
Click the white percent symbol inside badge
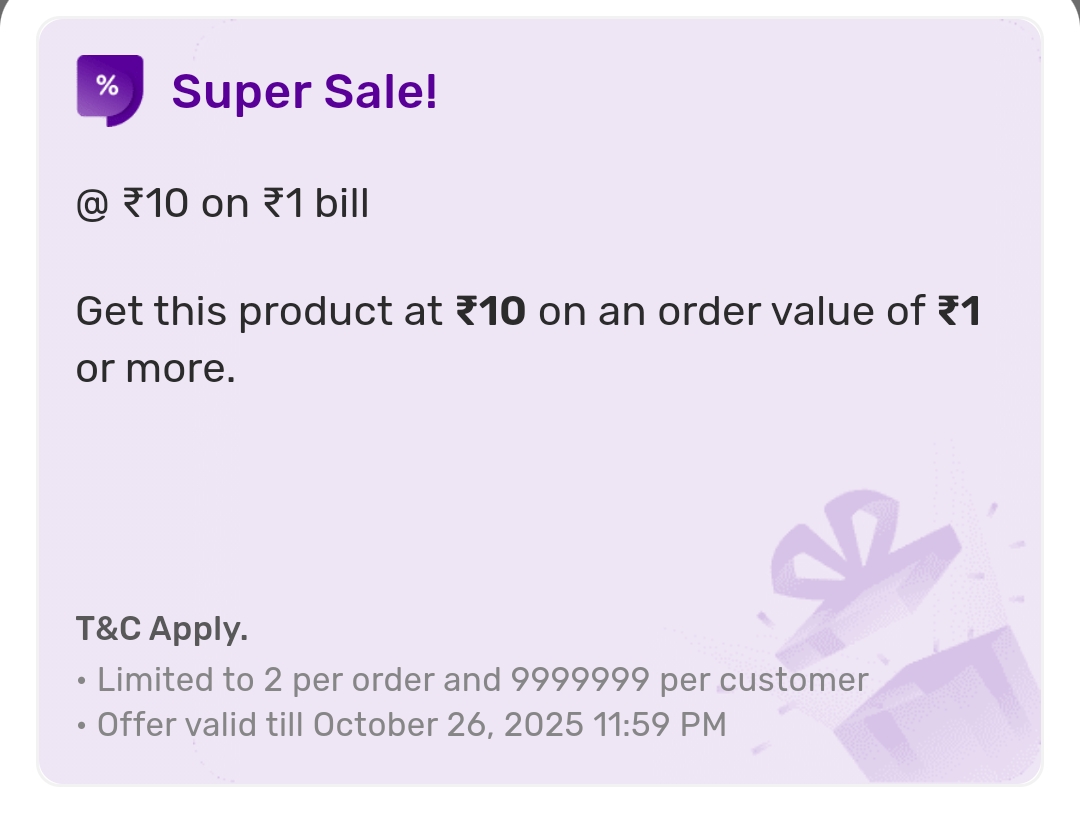pos(107,86)
